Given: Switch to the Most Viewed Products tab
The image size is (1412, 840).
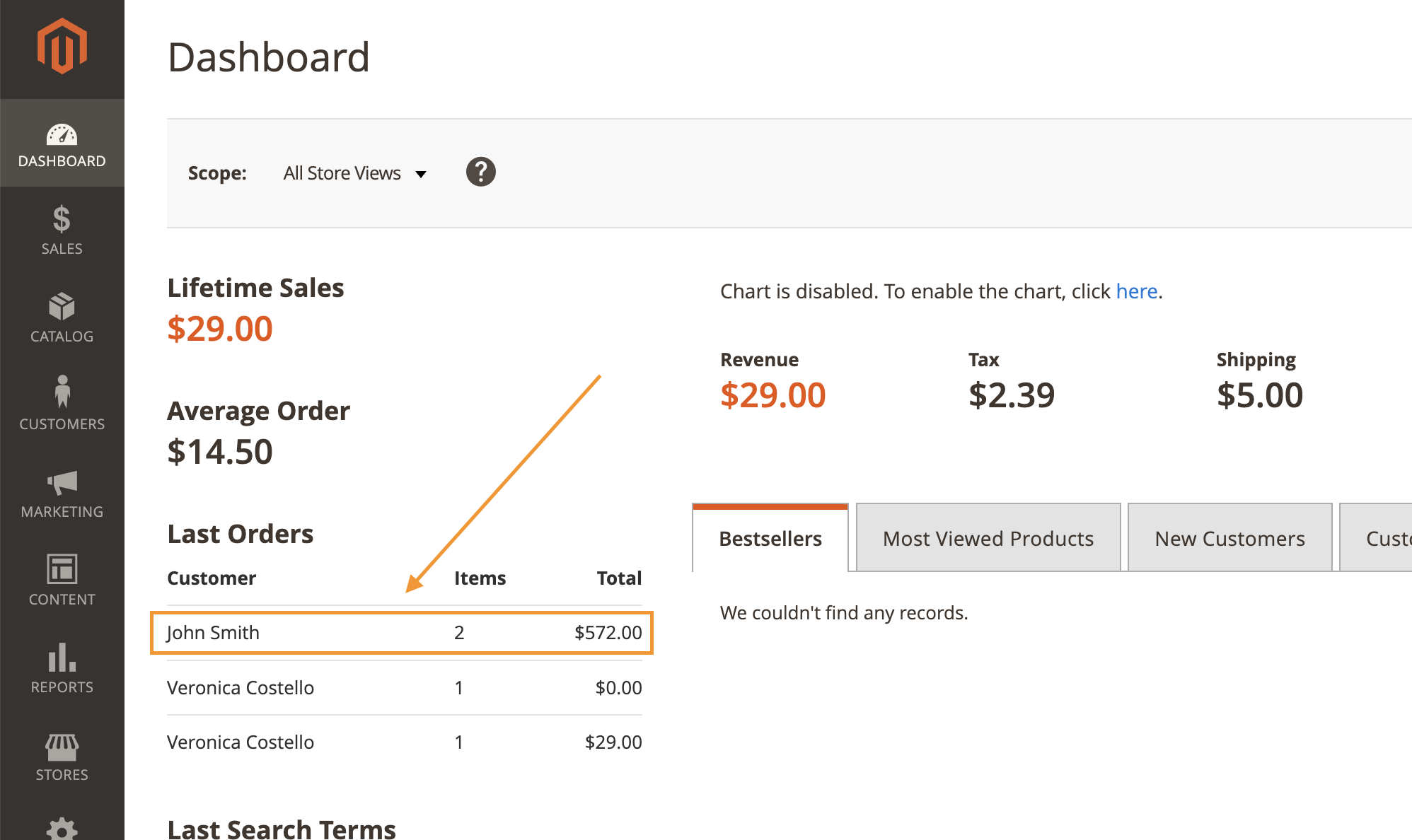Looking at the screenshot, I should click(x=988, y=537).
